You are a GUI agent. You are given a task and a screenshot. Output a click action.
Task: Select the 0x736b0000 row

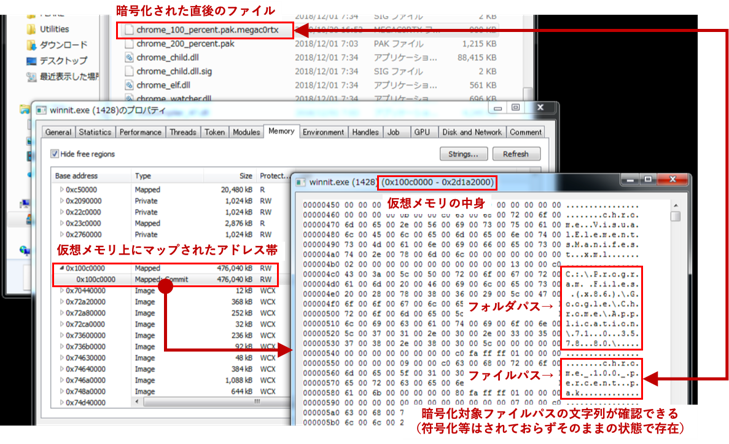click(171, 346)
